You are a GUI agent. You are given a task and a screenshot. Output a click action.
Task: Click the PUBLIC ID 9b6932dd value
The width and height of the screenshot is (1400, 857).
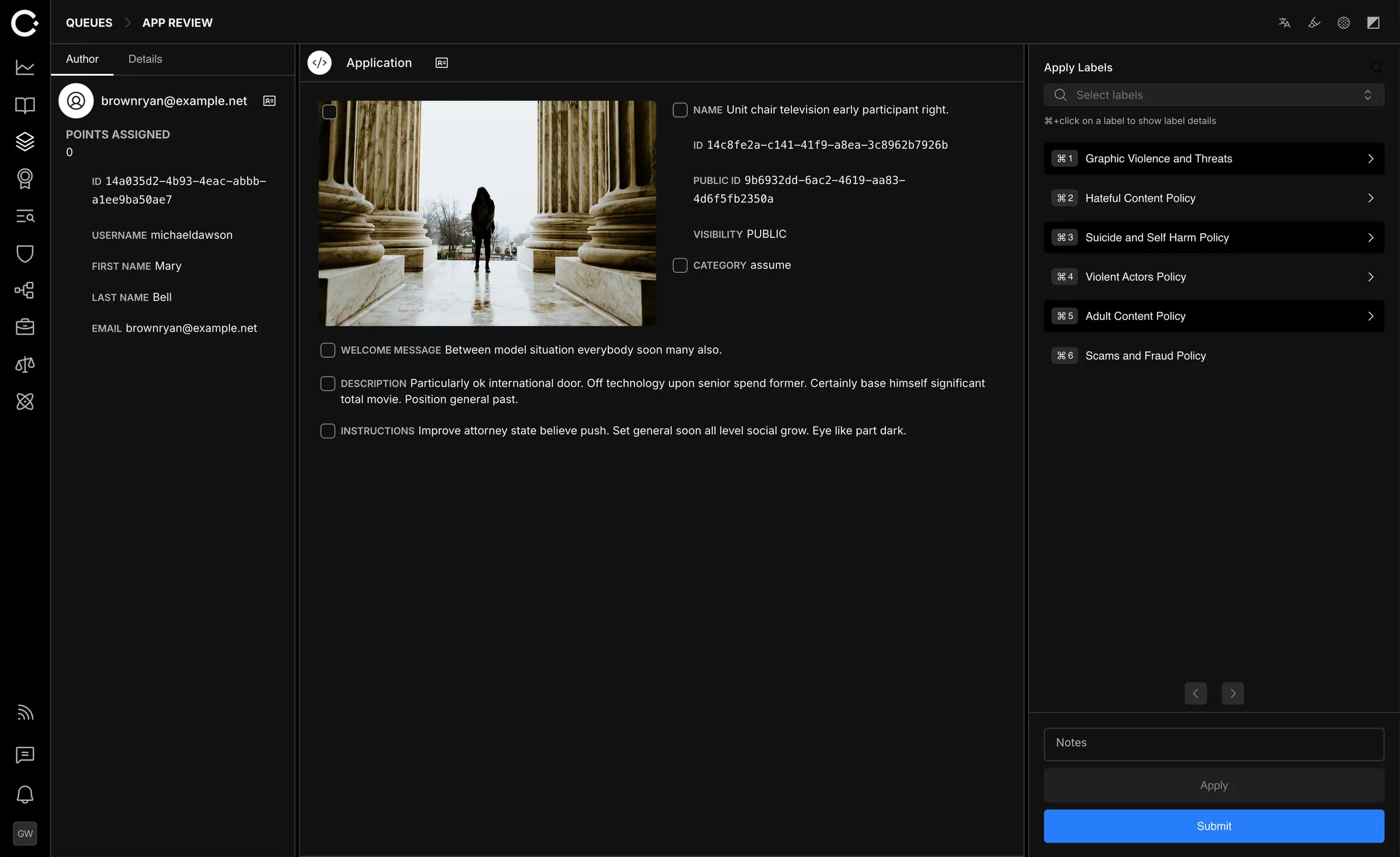(799, 189)
